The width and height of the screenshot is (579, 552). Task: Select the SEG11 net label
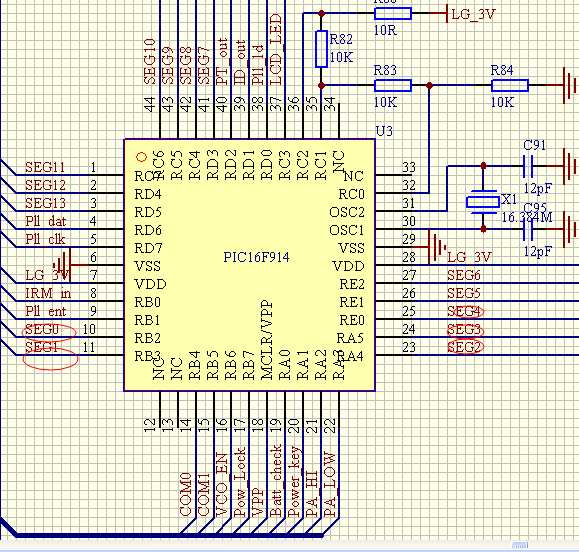[x=45, y=167]
